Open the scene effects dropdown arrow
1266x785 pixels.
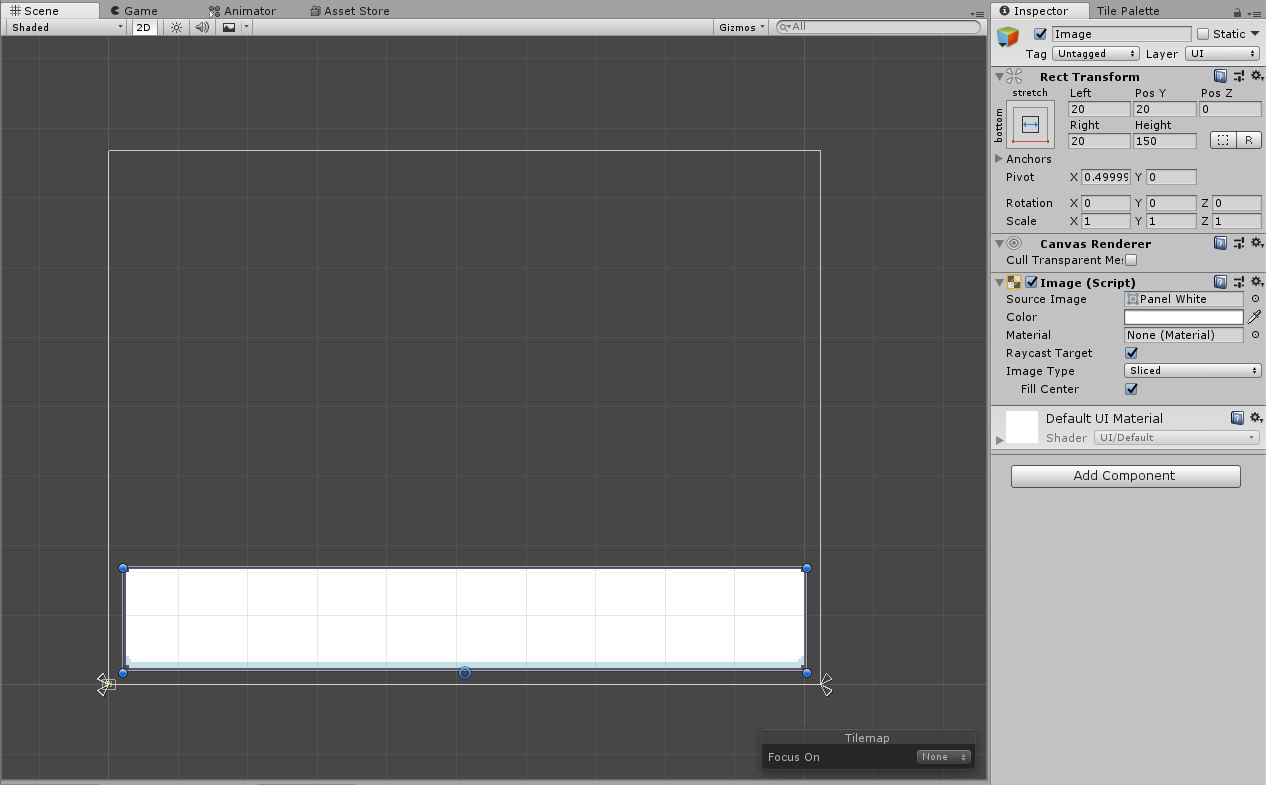pyautogui.click(x=246, y=27)
